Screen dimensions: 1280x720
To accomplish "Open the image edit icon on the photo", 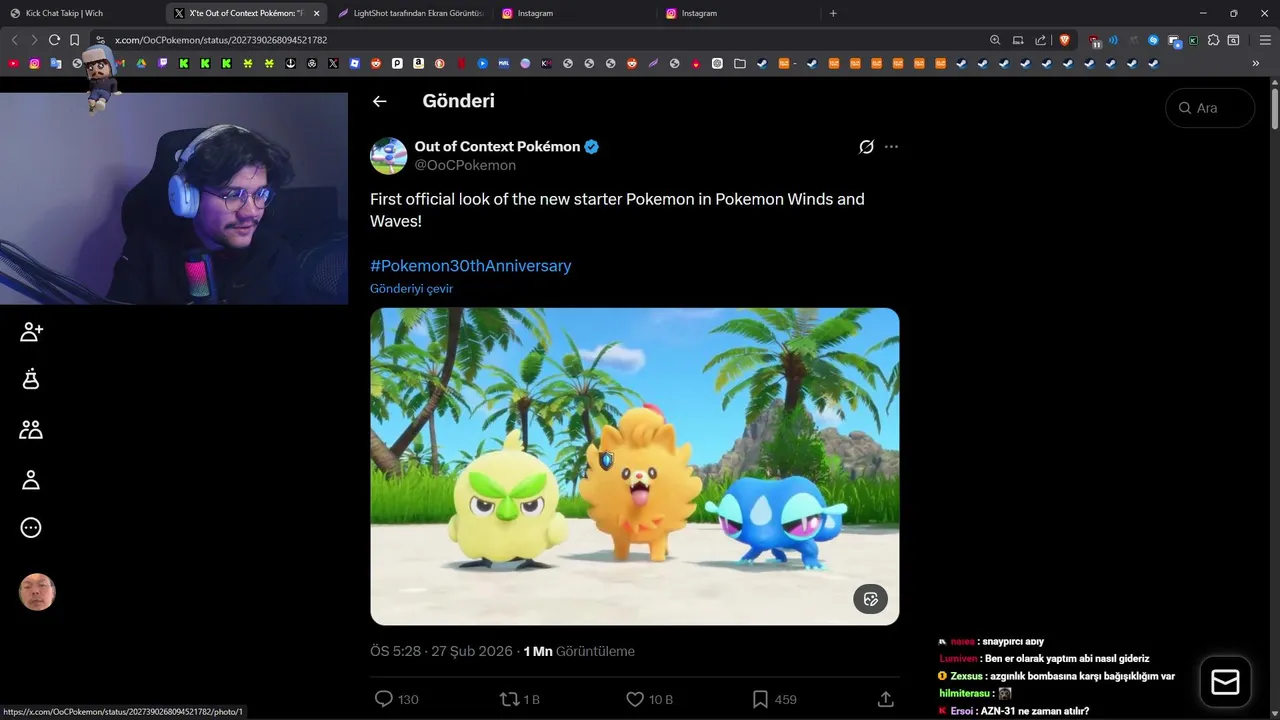I will (870, 599).
